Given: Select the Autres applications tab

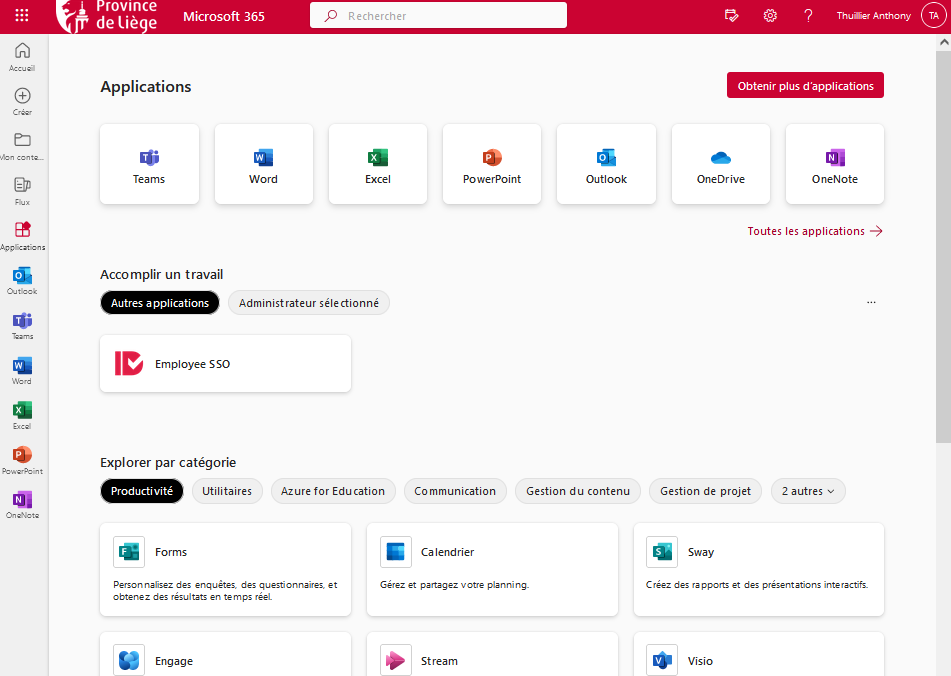Looking at the screenshot, I should [160, 303].
